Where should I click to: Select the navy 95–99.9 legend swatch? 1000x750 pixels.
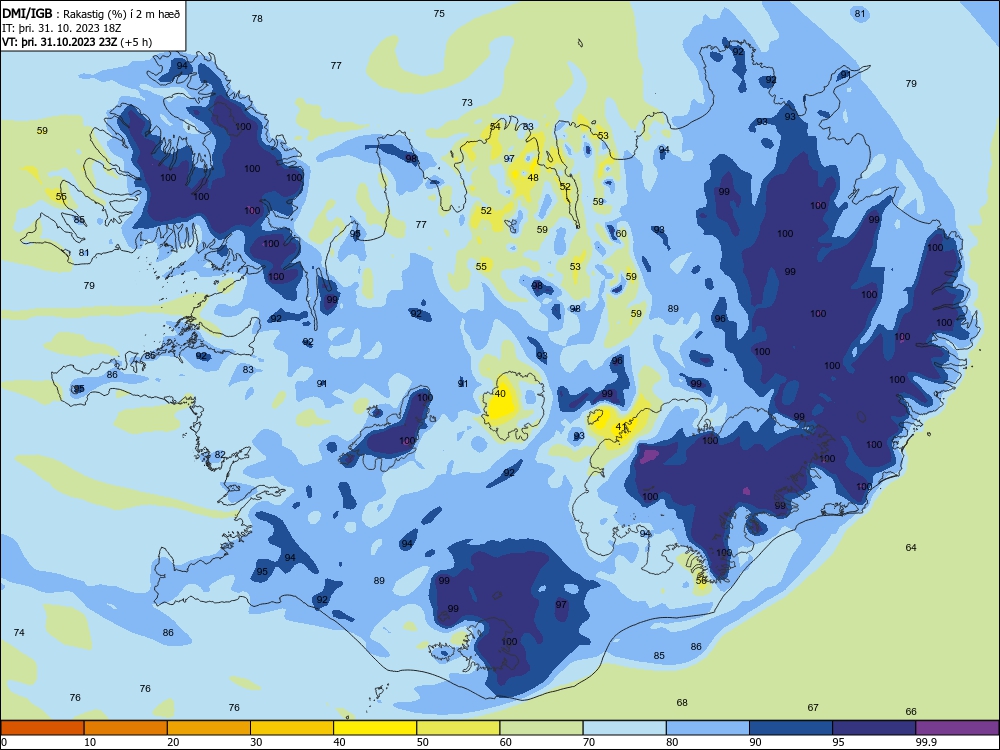pyautogui.click(x=874, y=728)
